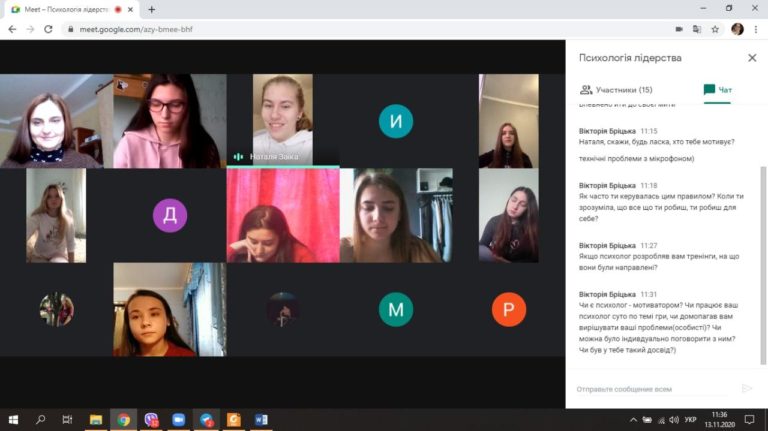Go back using the browser back arrow
The height and width of the screenshot is (431, 768).
point(11,29)
